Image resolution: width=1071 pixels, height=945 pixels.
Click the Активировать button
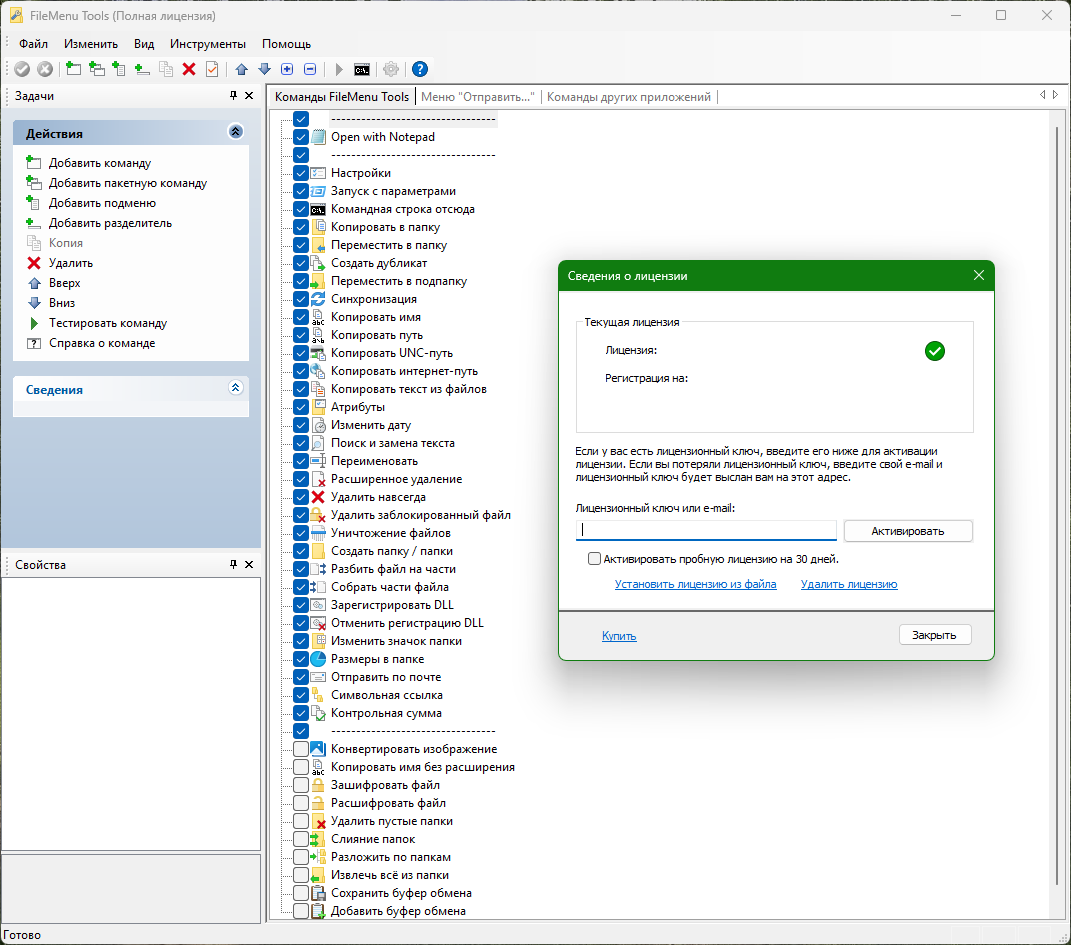[x=908, y=531]
